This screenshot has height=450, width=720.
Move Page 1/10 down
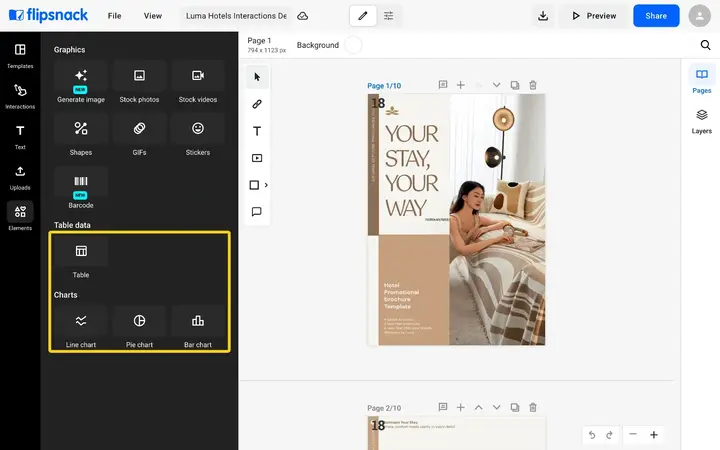[496, 85]
